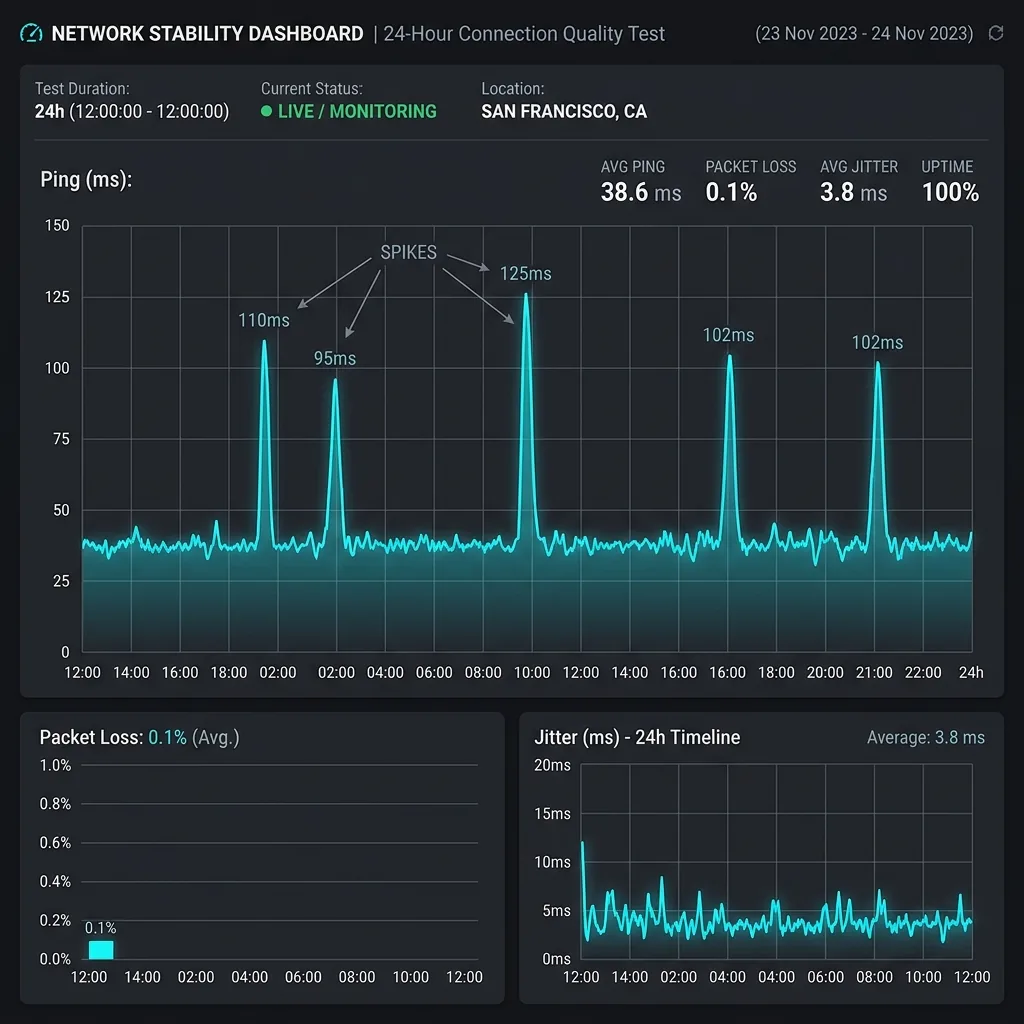The height and width of the screenshot is (1024, 1024).
Task: Click the Average: 3.8 ms jitter label
Action: [x=926, y=737]
